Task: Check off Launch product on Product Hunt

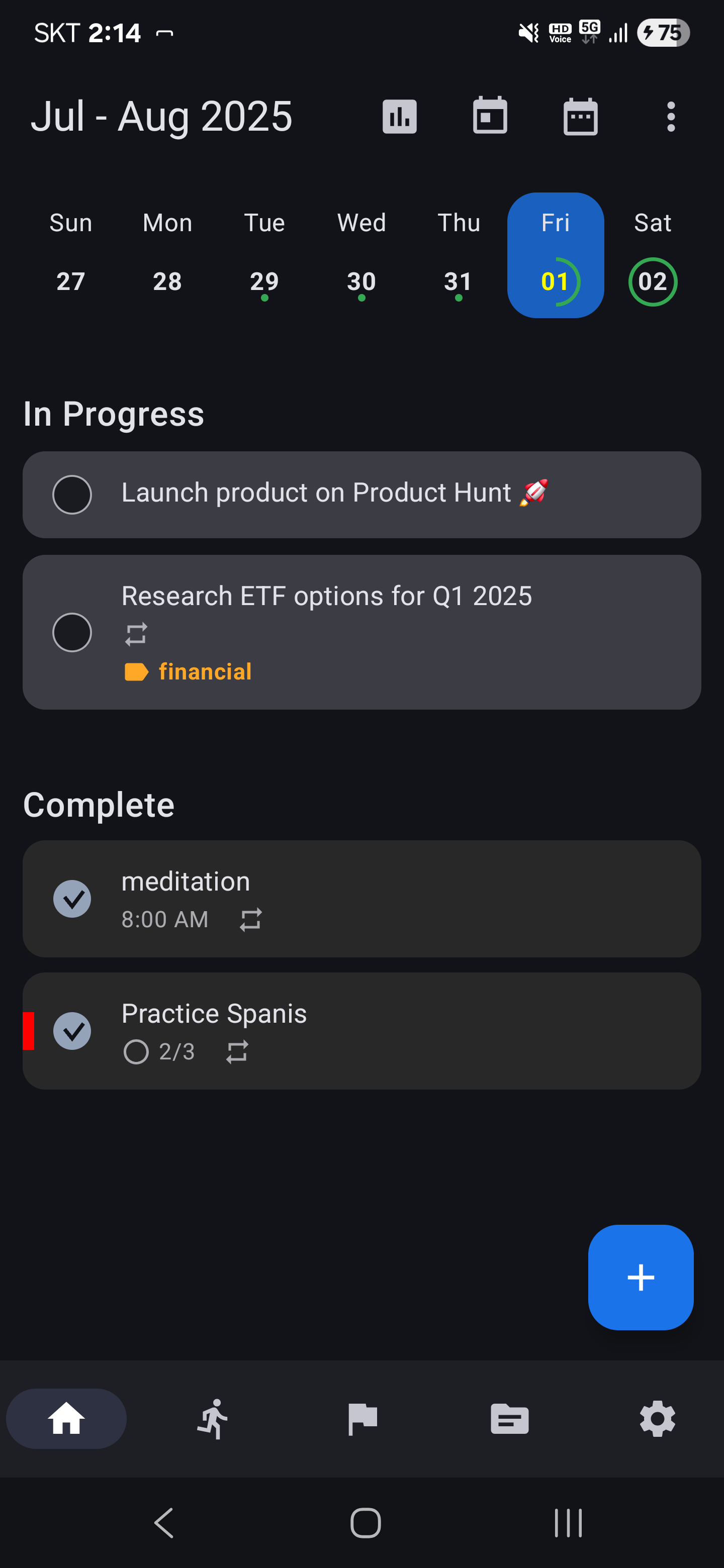Action: (72, 495)
